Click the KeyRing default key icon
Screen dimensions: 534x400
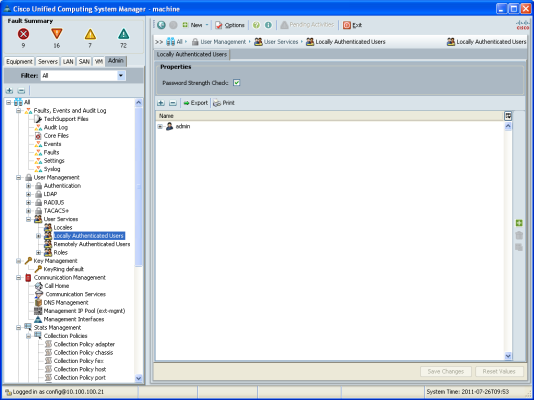point(38,269)
